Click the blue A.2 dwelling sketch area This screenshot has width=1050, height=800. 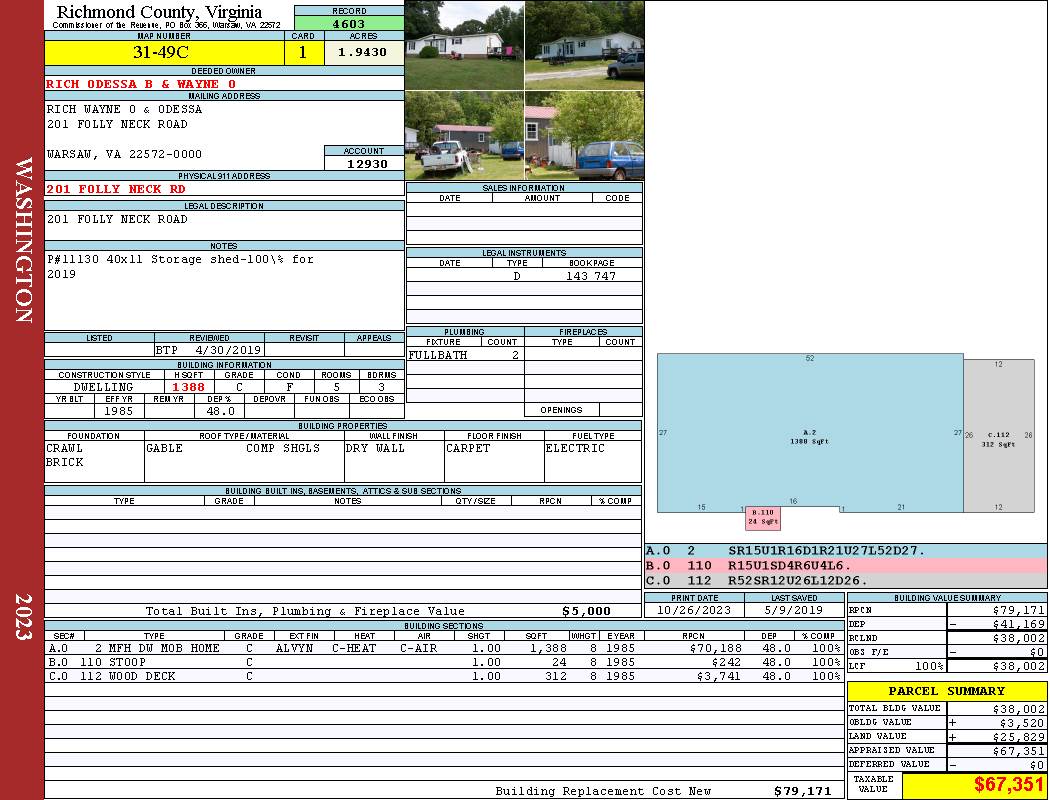(810, 430)
